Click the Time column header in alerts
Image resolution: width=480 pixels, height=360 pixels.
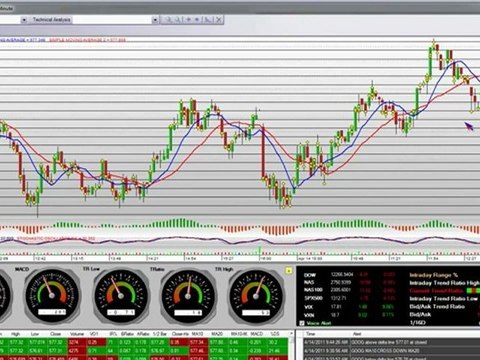tap(310, 334)
